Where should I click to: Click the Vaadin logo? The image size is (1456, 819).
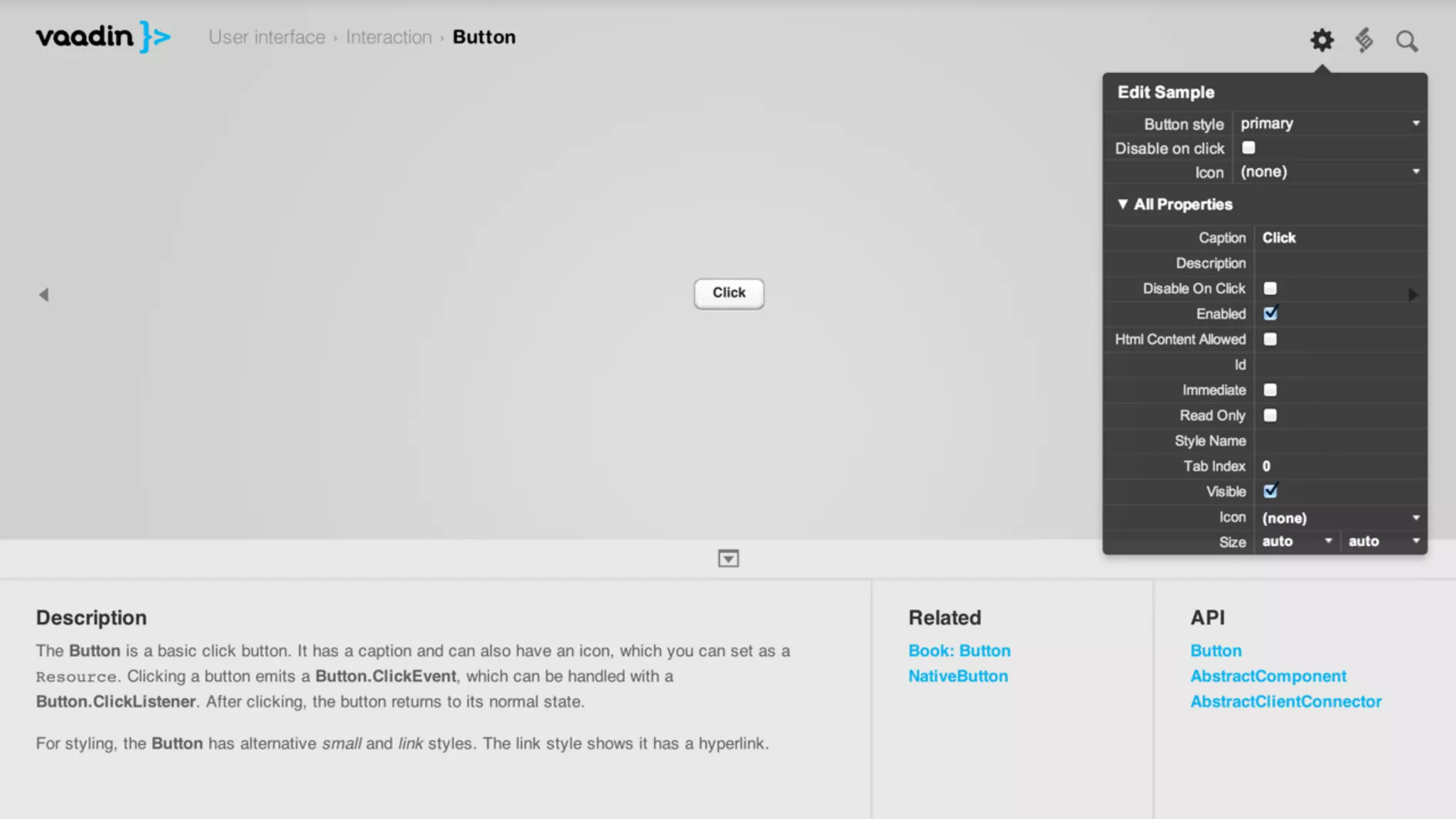(104, 37)
